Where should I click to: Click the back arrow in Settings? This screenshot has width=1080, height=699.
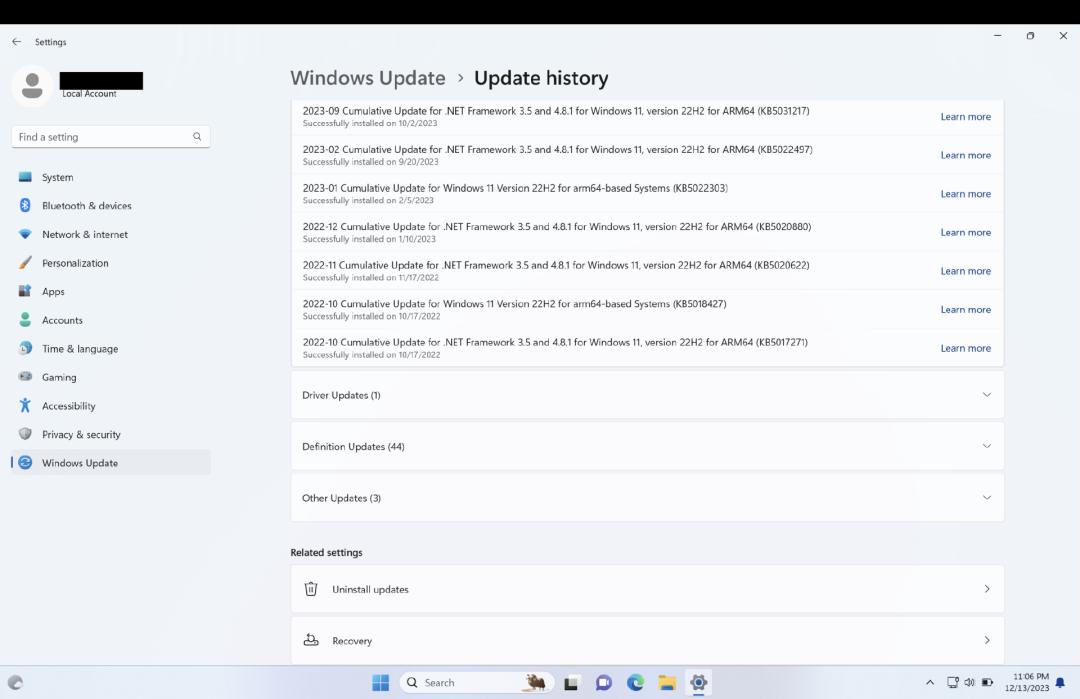(x=17, y=42)
